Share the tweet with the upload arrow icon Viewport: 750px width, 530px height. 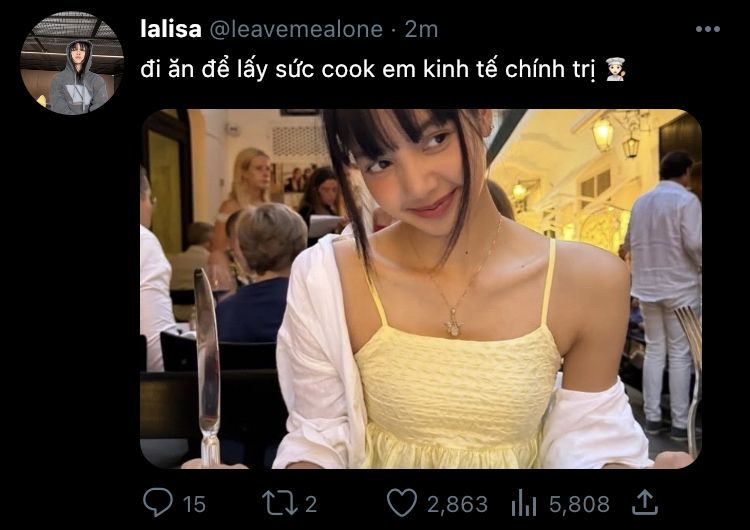click(645, 502)
